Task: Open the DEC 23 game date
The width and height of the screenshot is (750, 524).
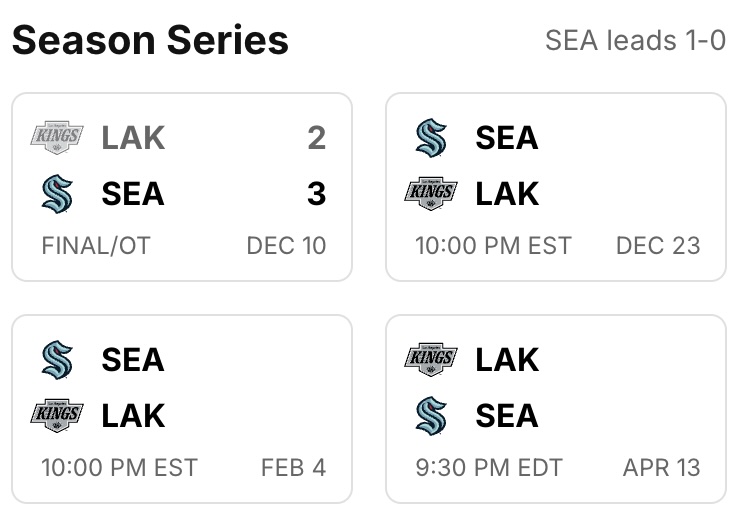Action: (658, 245)
